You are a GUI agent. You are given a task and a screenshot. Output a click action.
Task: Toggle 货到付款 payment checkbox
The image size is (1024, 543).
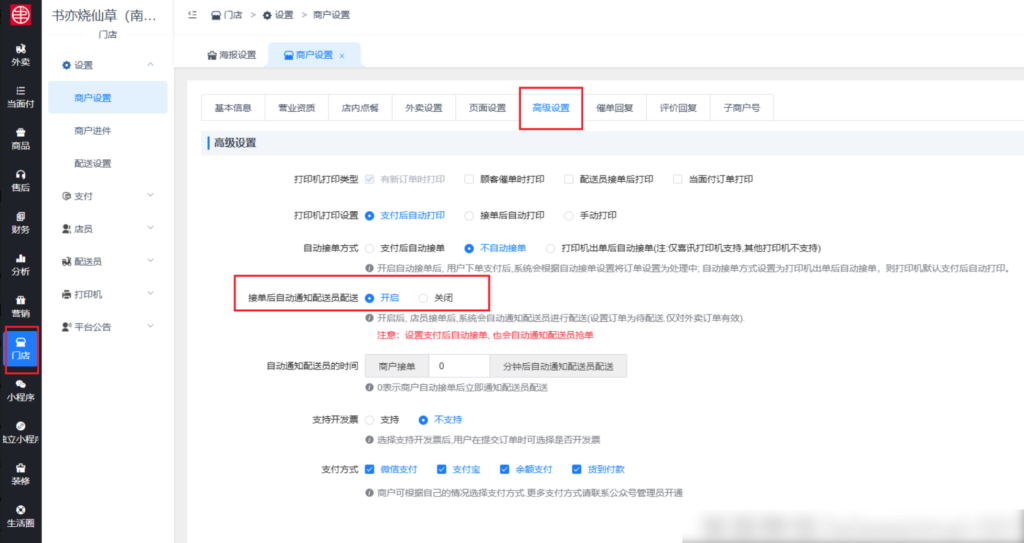pos(577,469)
